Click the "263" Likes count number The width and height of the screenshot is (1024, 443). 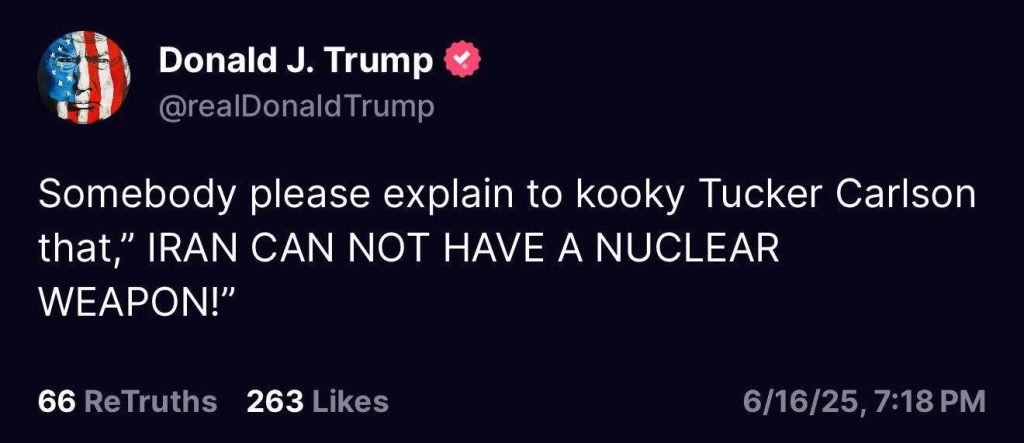point(274,401)
